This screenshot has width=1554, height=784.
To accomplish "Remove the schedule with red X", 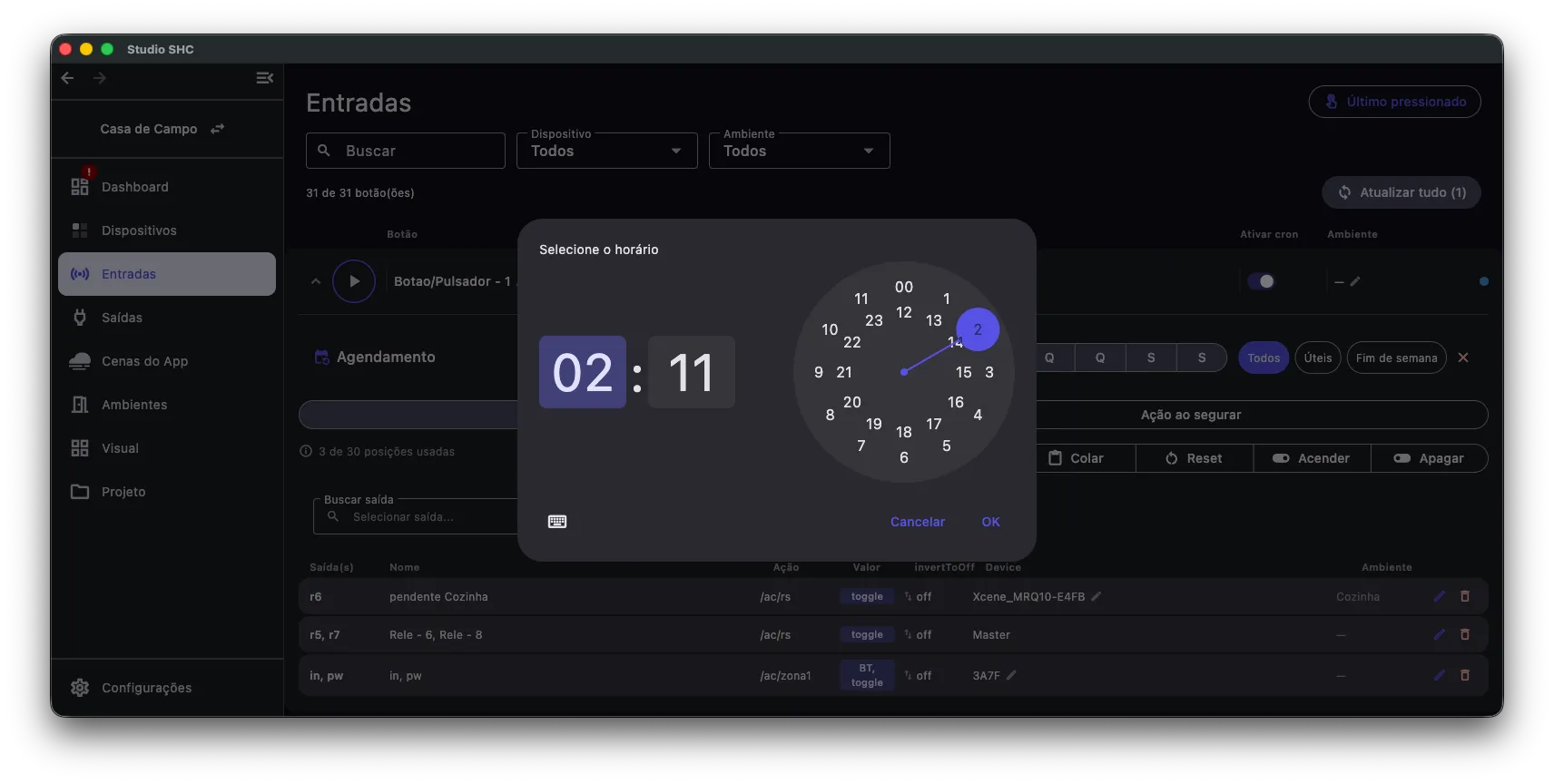I will click(1463, 358).
